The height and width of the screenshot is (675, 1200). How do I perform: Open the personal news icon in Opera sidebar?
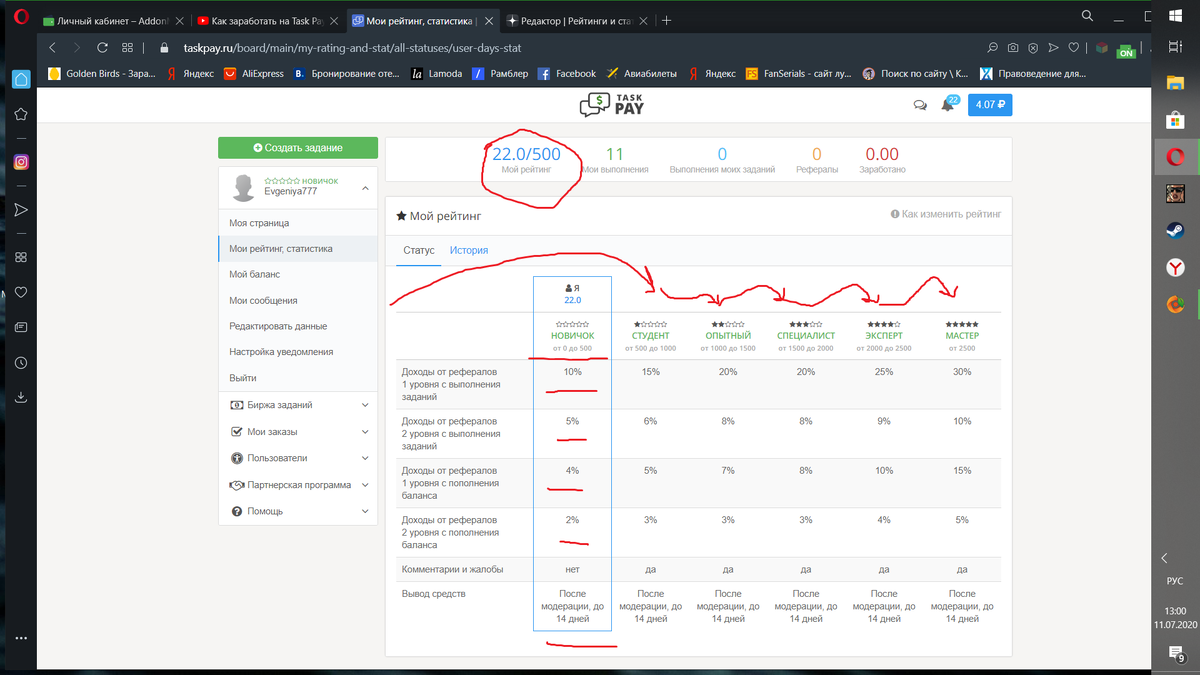tap(20, 327)
